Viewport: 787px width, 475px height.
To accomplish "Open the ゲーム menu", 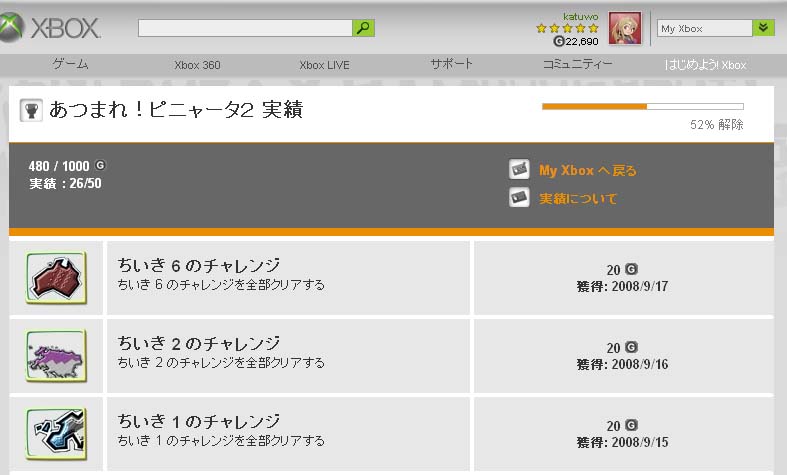I will (x=70, y=64).
